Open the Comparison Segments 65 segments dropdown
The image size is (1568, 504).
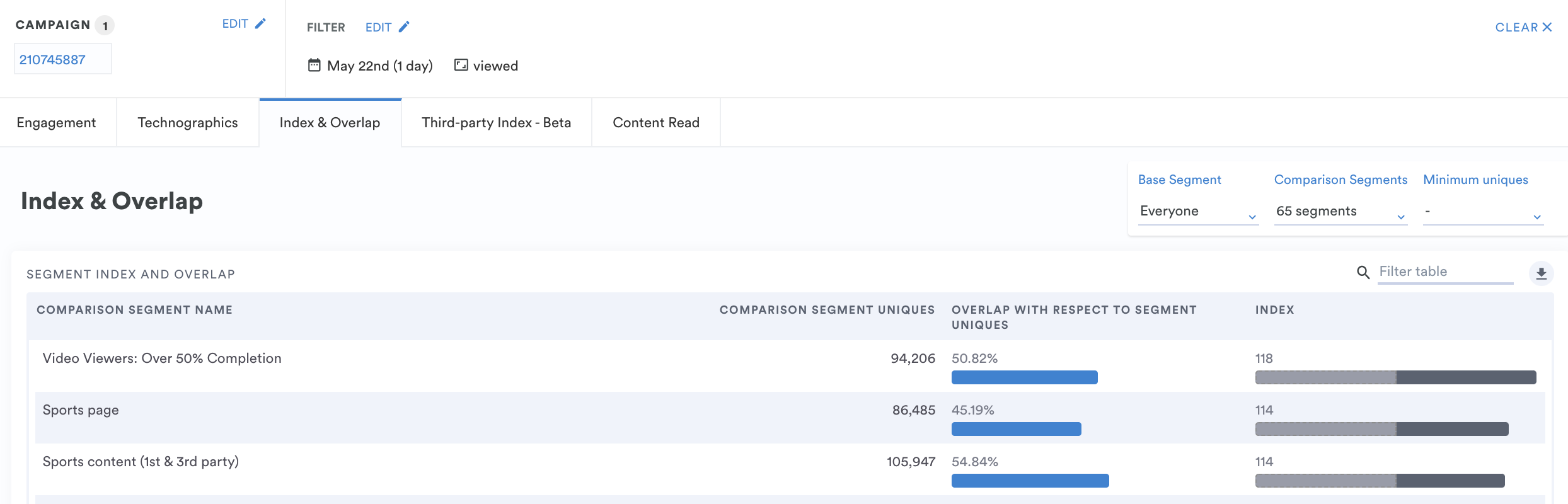click(1340, 212)
